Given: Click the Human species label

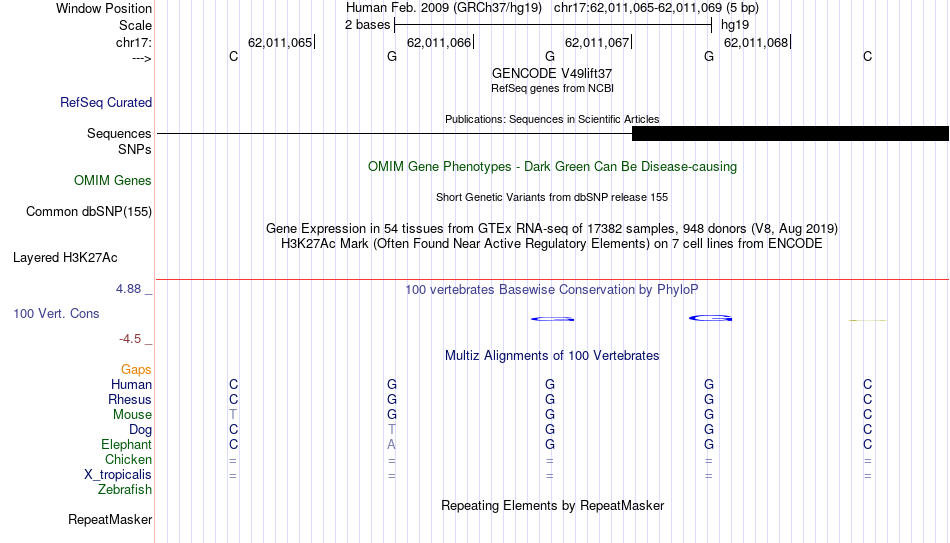Looking at the screenshot, I should coord(131,385).
